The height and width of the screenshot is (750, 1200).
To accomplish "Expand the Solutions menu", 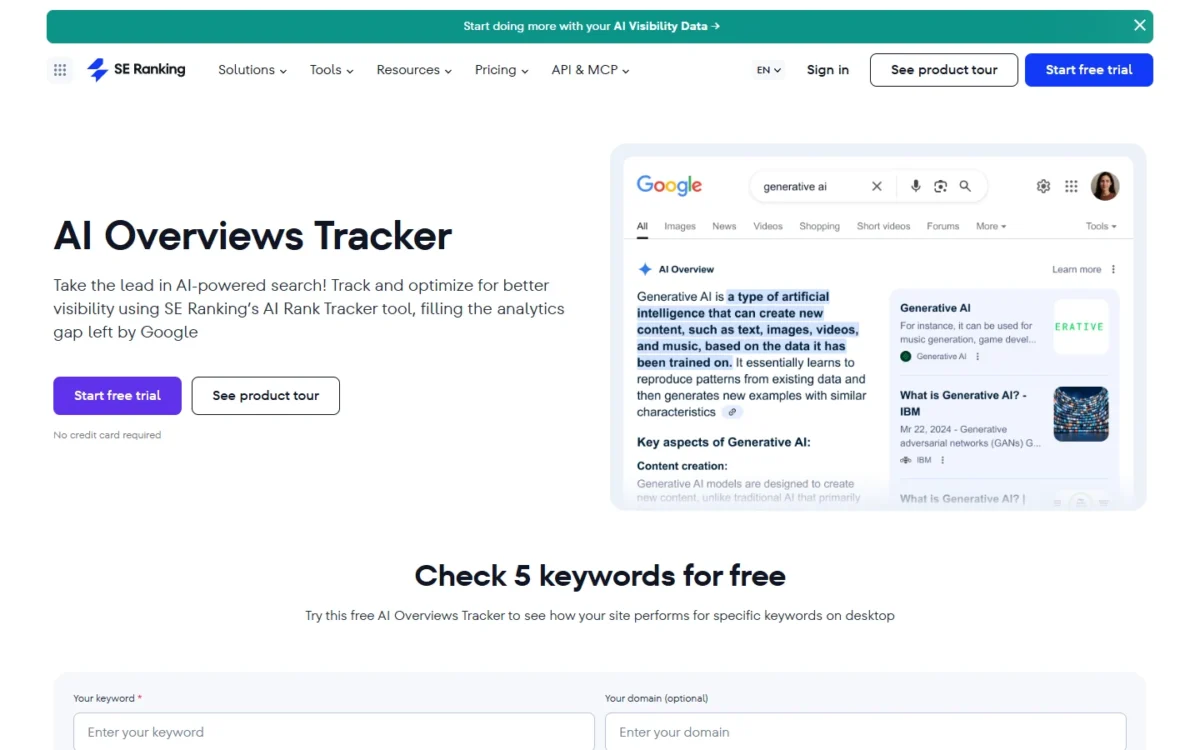I will tap(252, 70).
